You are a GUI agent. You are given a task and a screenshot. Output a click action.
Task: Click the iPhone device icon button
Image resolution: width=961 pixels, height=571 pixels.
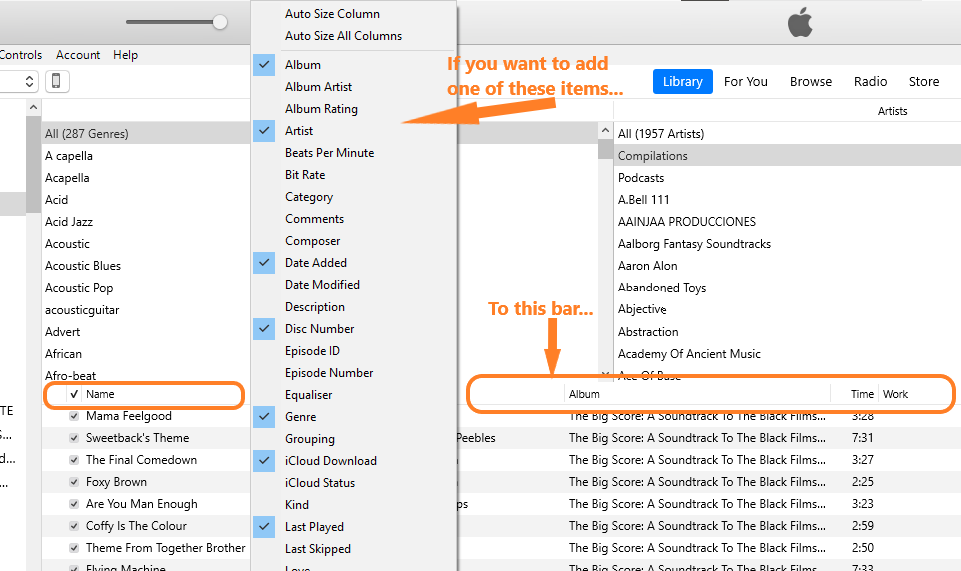56,81
